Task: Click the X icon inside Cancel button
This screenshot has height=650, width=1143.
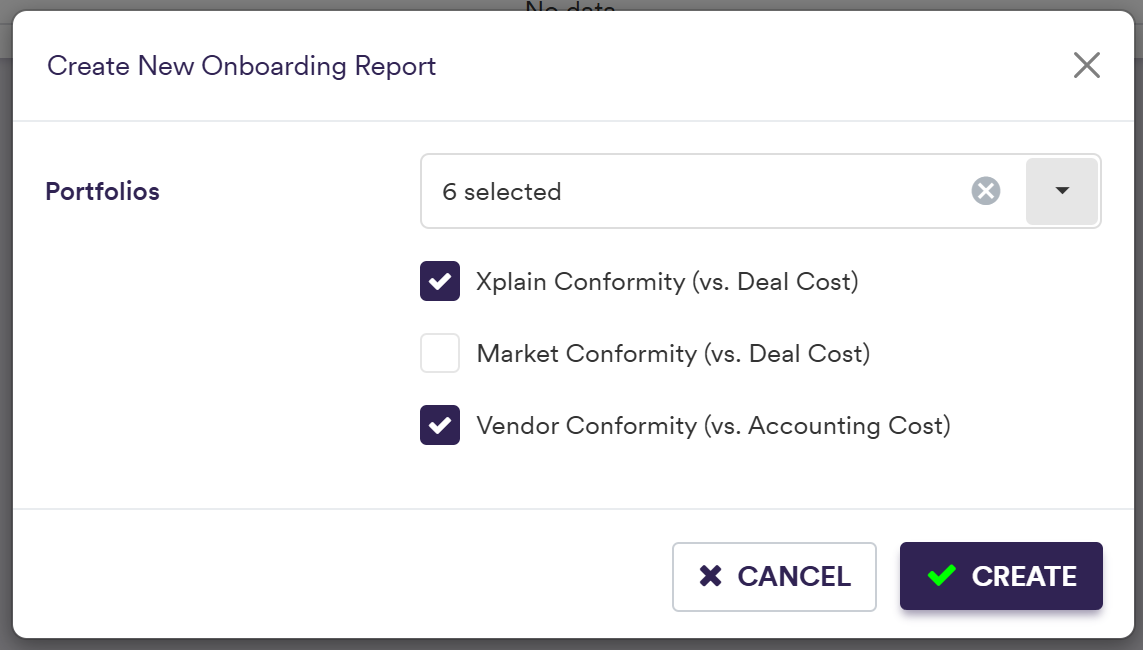Action: click(711, 576)
